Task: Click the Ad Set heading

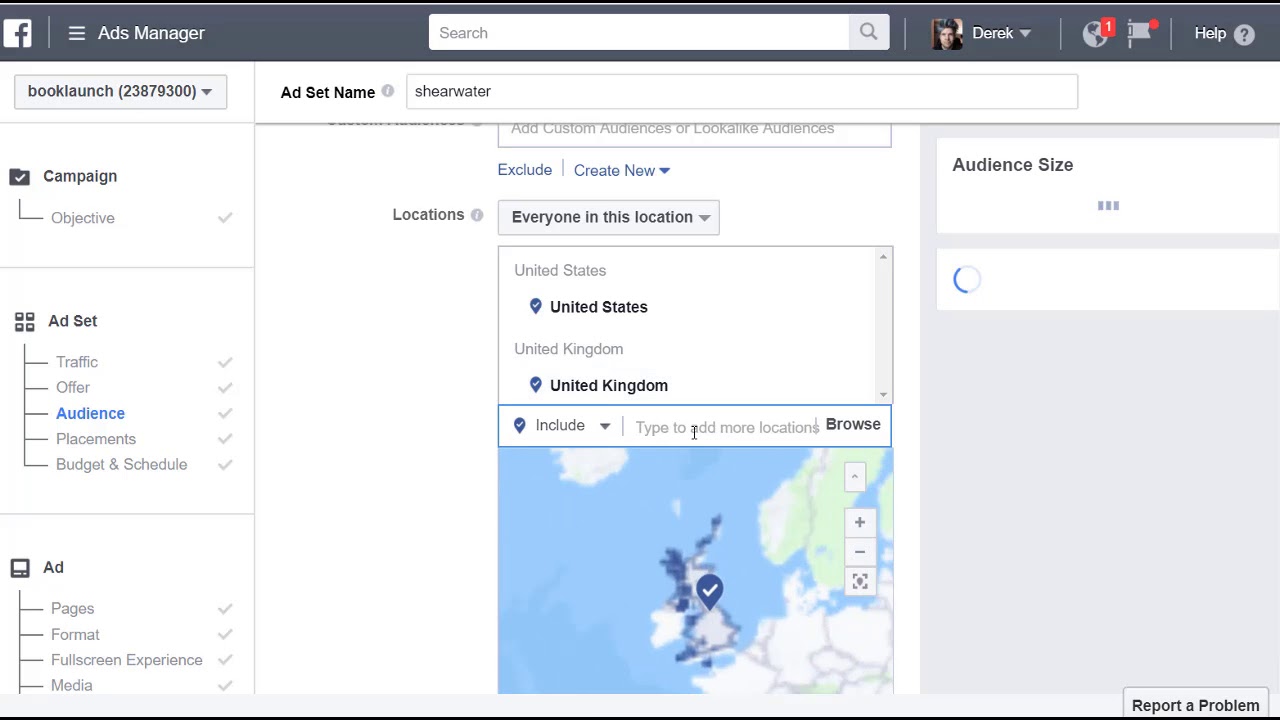Action: [x=73, y=321]
